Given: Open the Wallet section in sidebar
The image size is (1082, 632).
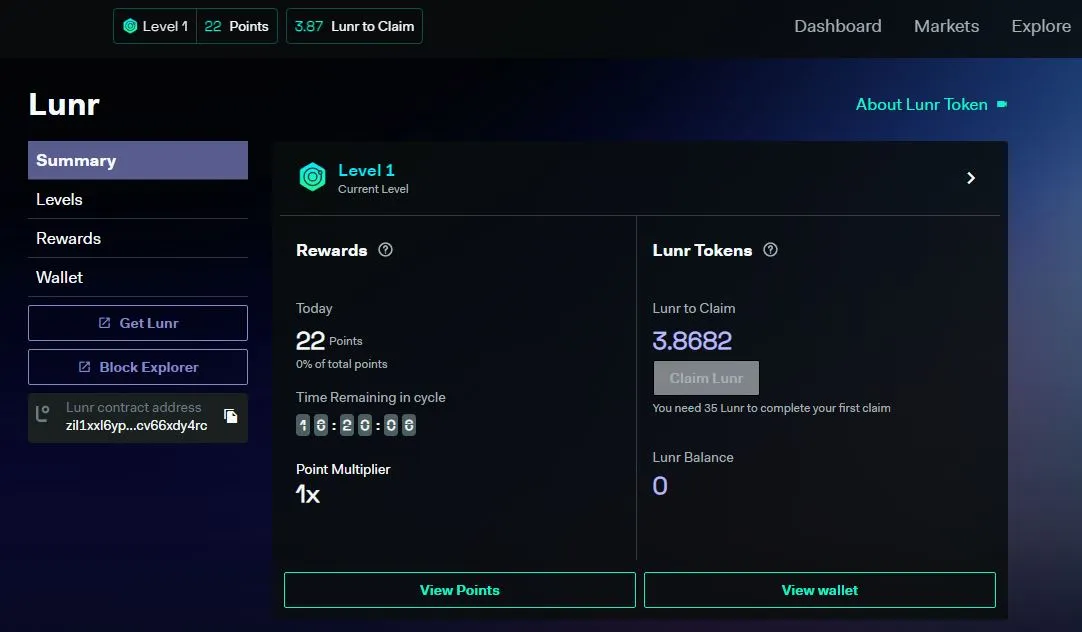Looking at the screenshot, I should click(x=138, y=277).
